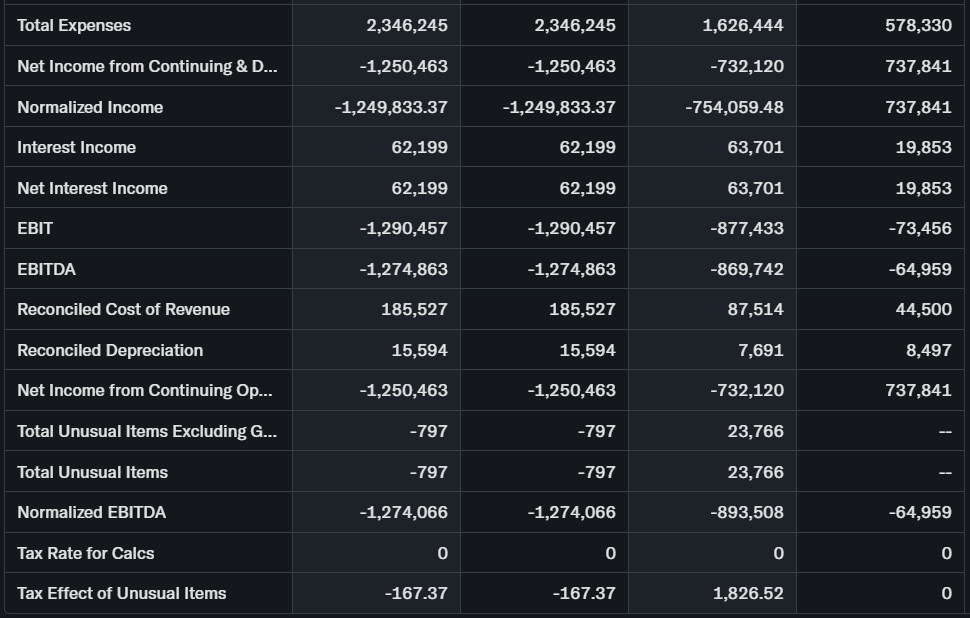Select the 578,330 Total Expenses cell
Screen dimensions: 970x618
click(918, 25)
